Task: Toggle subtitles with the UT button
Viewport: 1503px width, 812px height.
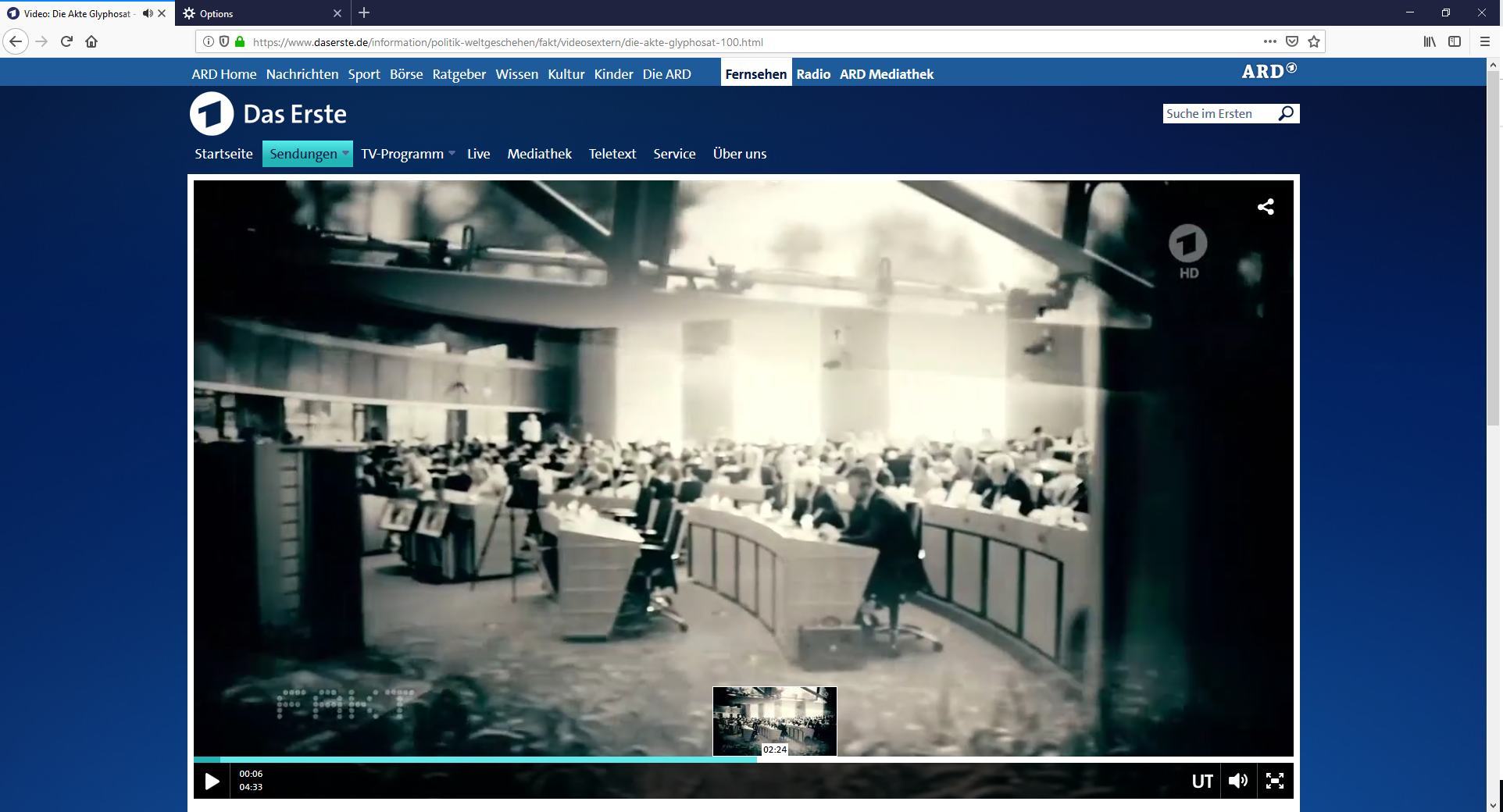Action: 1202,781
